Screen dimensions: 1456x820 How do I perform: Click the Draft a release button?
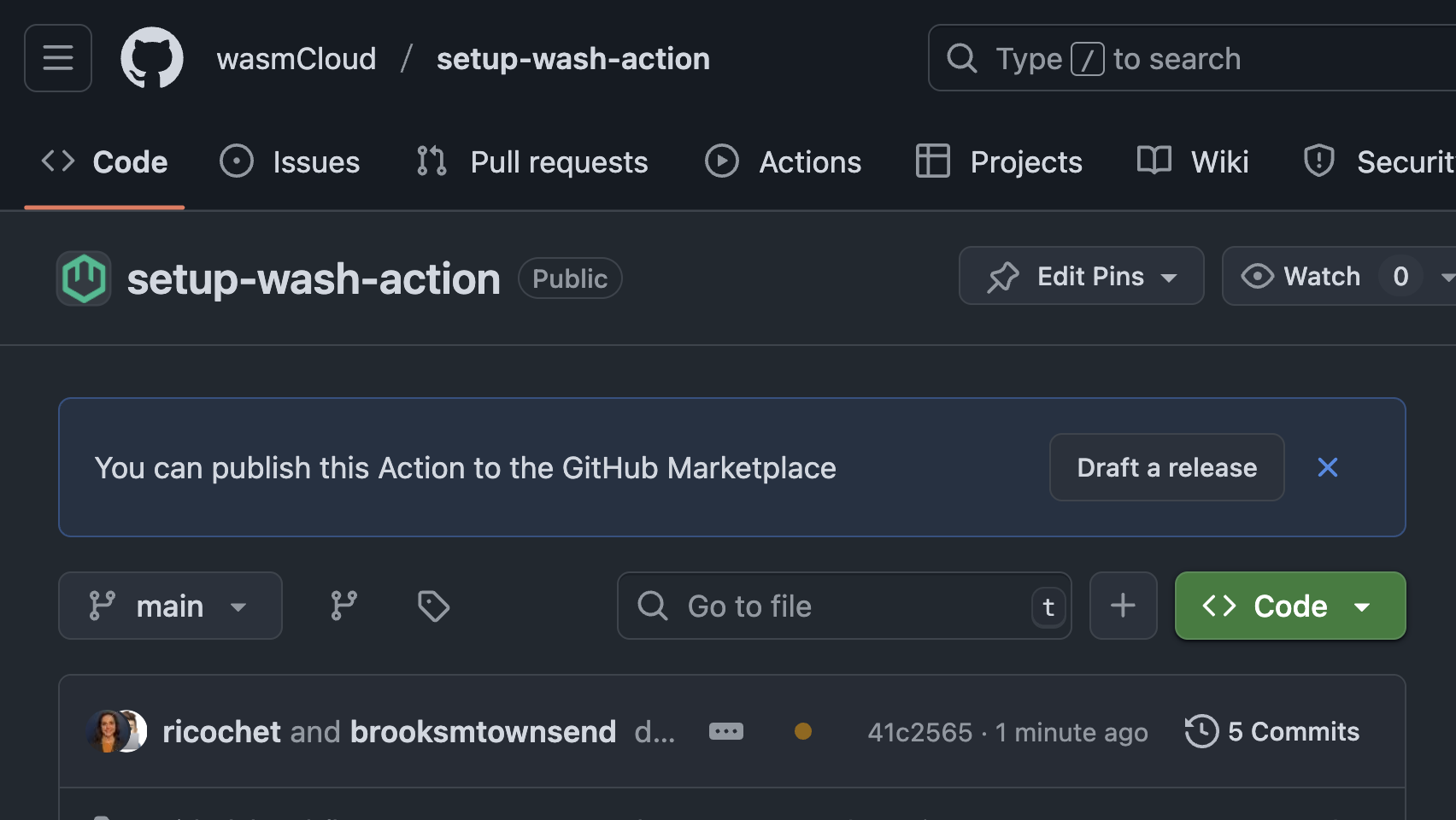[1166, 467]
